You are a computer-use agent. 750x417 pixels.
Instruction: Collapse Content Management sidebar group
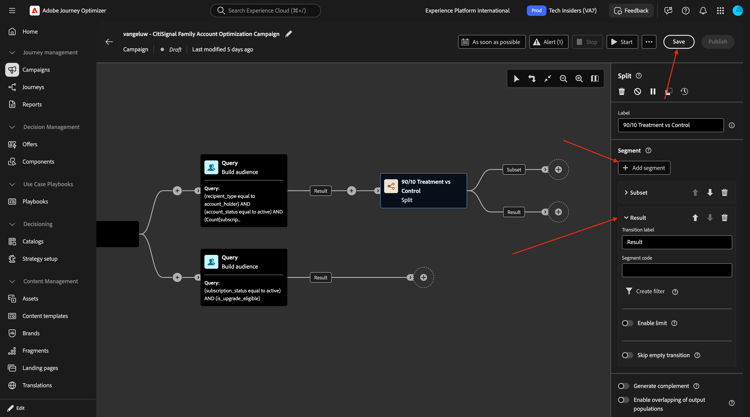click(x=12, y=281)
